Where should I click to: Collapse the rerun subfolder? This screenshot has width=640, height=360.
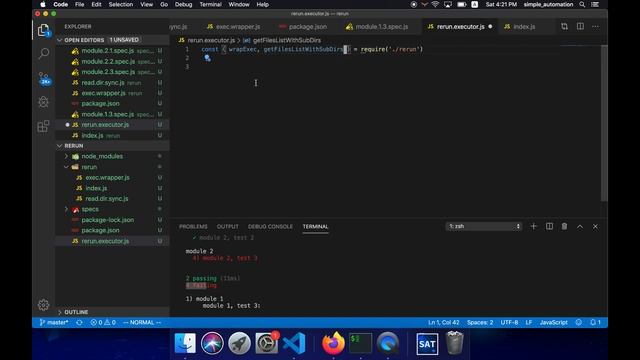click(66, 167)
